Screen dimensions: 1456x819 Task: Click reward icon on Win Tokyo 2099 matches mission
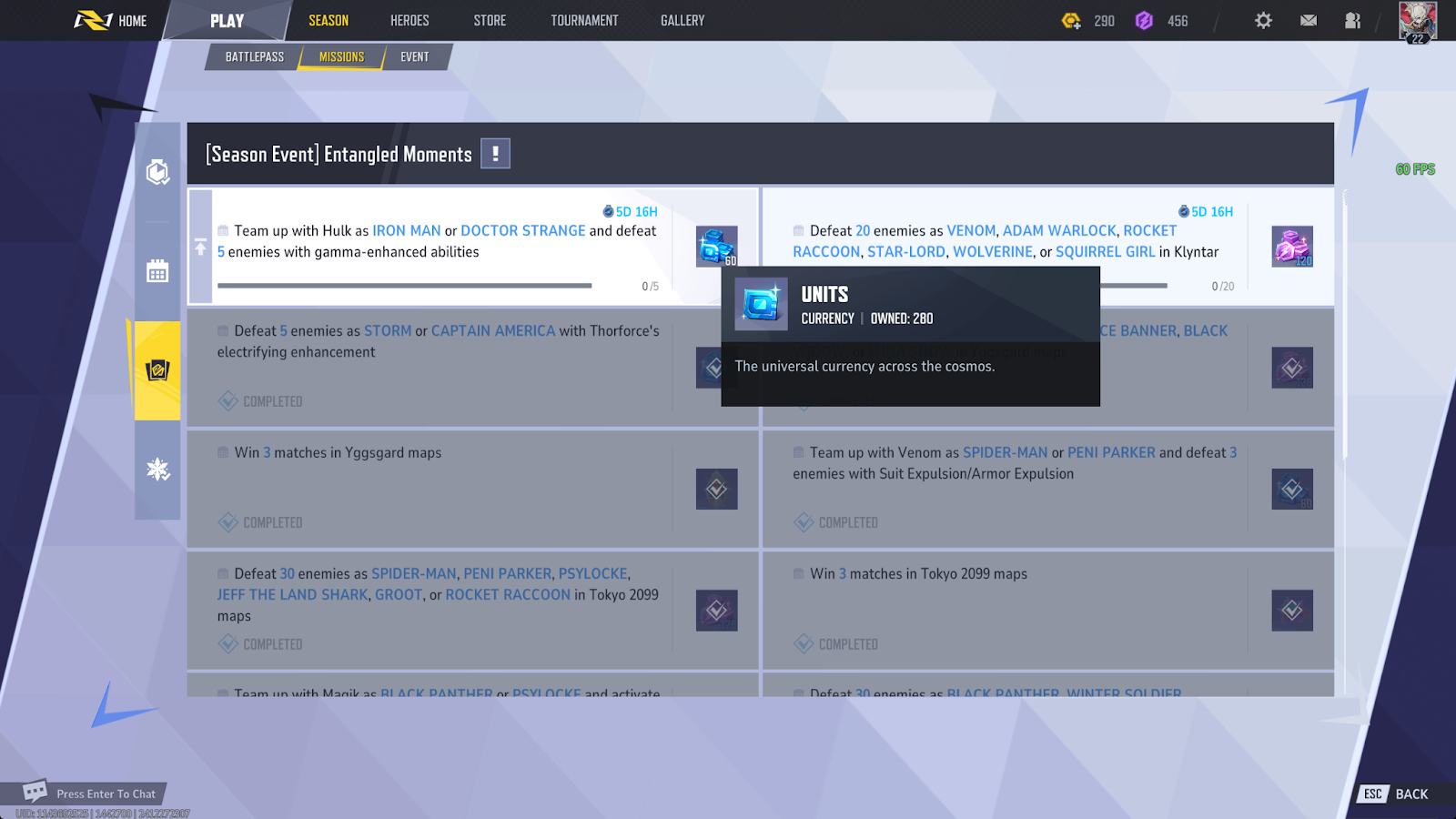(x=1292, y=611)
